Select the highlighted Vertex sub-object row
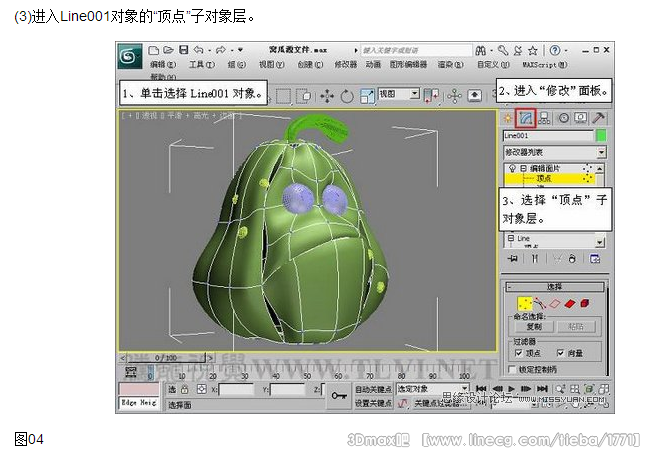Image resolution: width=669 pixels, height=457 pixels. coord(549,178)
